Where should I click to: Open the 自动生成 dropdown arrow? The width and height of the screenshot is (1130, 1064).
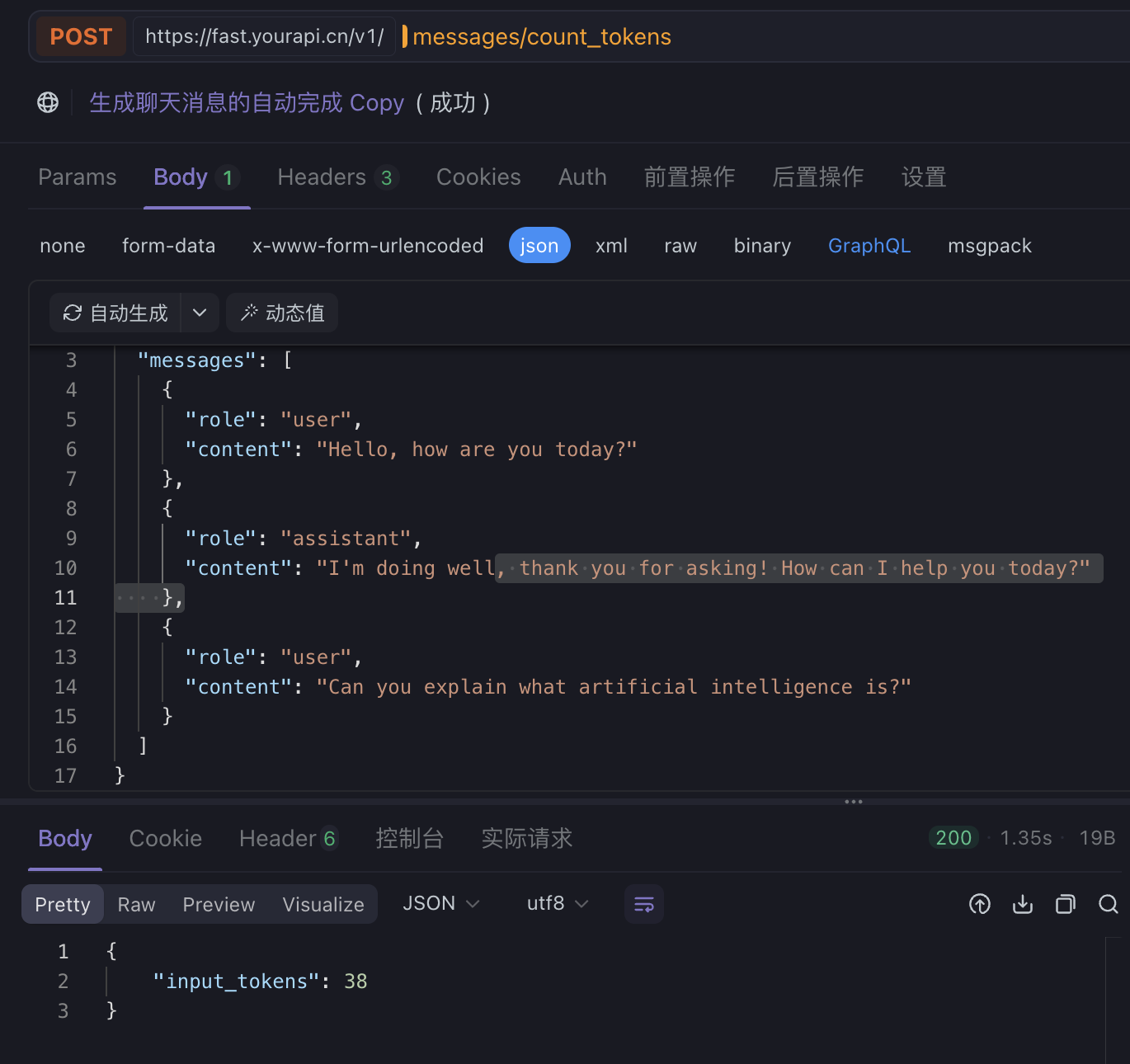200,313
